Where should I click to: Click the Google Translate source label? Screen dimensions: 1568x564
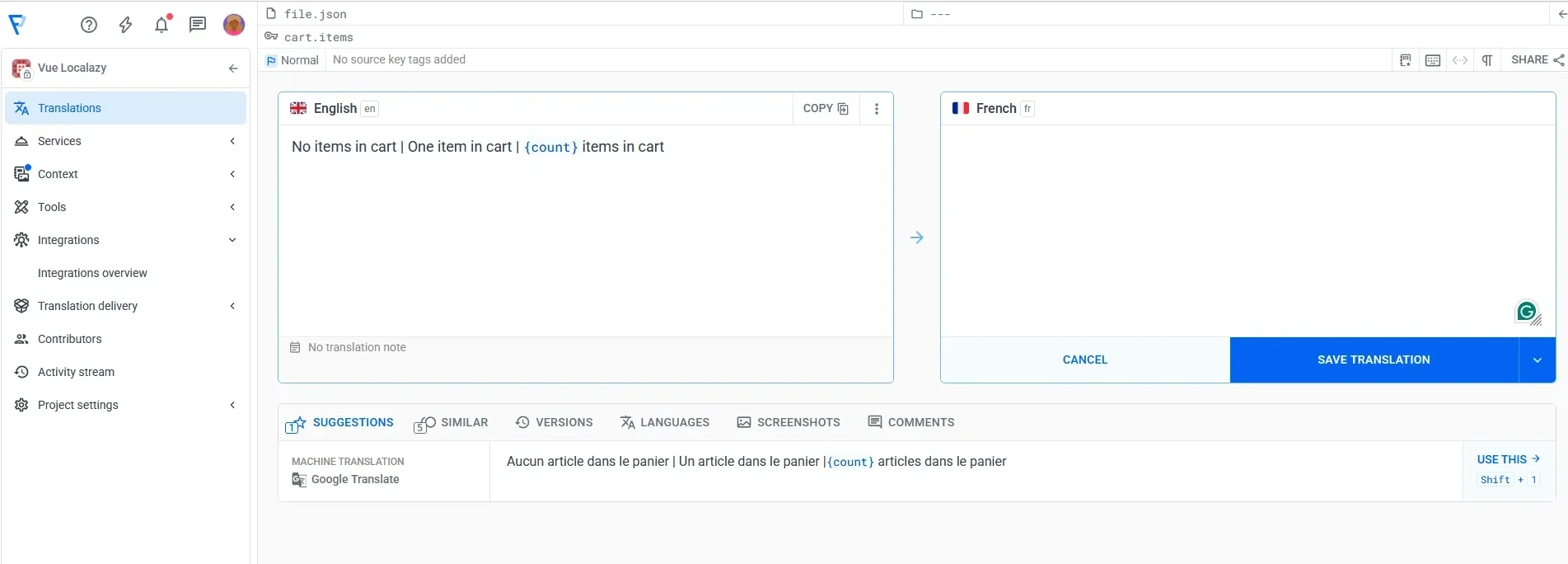pos(346,479)
